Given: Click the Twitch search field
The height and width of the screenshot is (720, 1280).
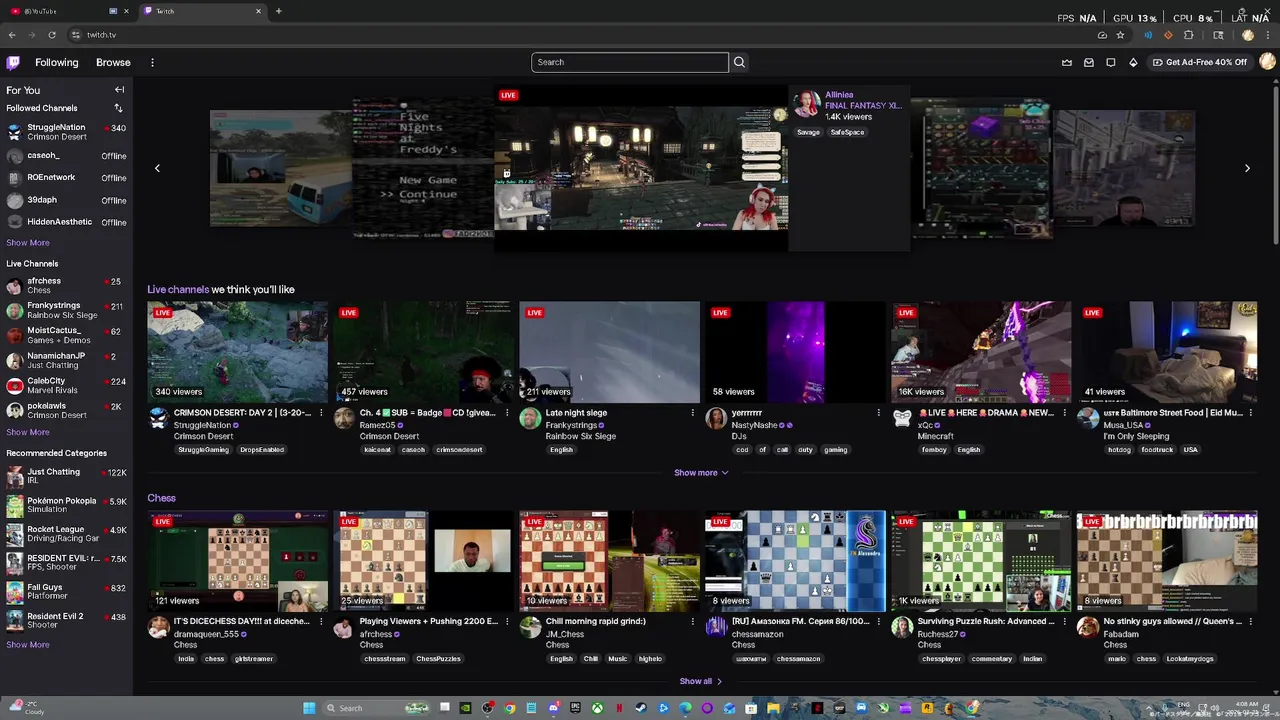Looking at the screenshot, I should pos(630,62).
